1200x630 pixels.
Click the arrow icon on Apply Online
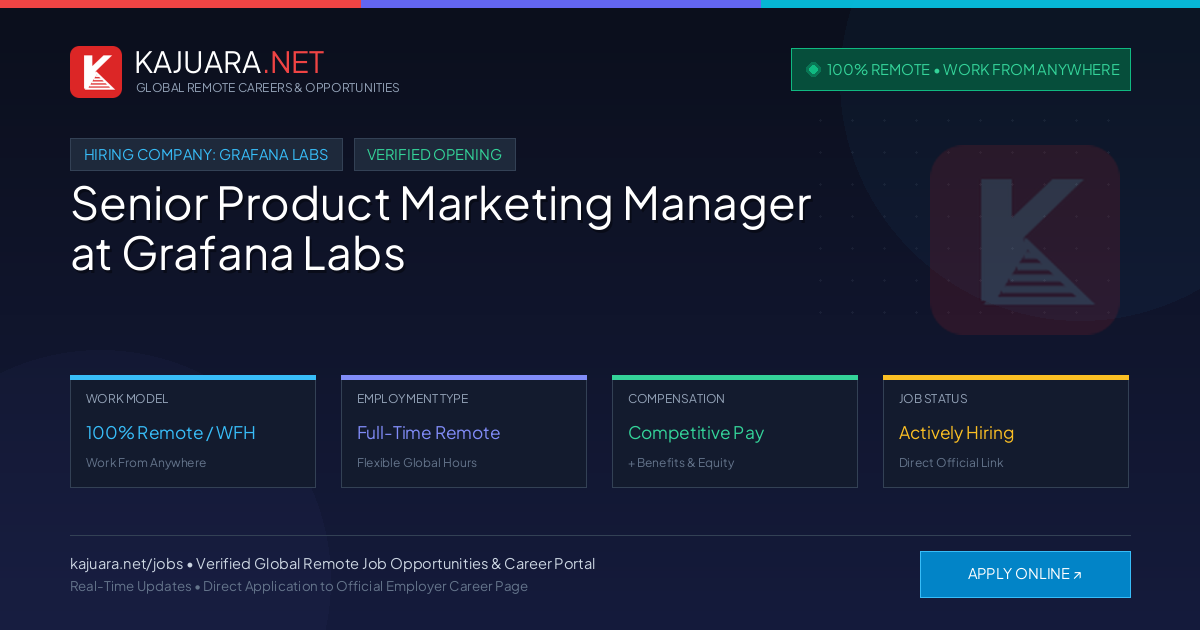[x=1077, y=575]
